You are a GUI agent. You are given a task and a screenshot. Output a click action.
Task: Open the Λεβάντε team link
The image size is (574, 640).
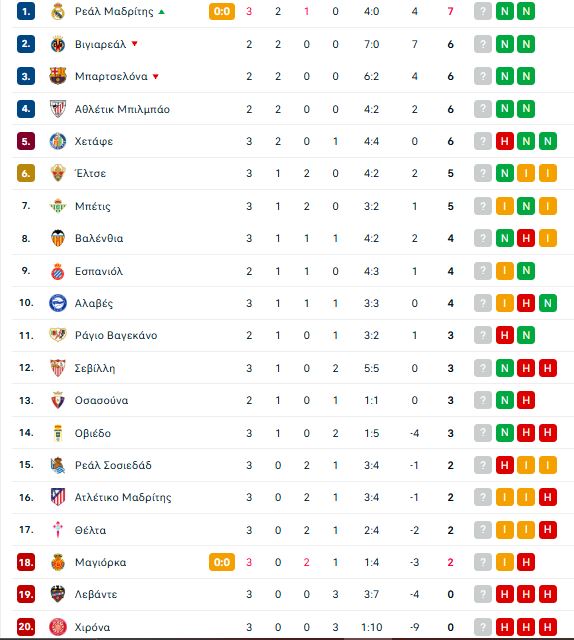coord(96,594)
